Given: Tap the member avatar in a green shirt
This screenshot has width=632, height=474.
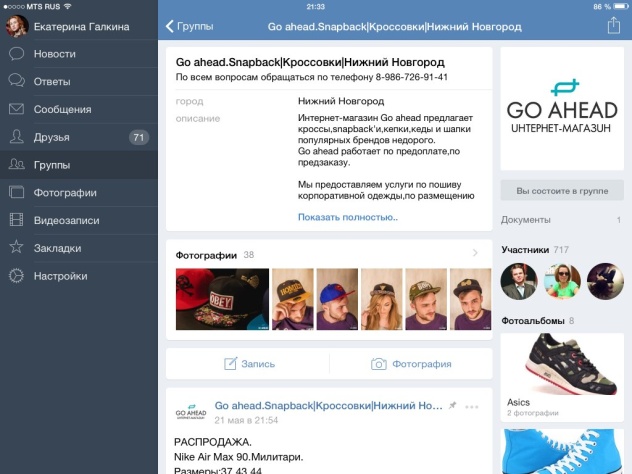Looking at the screenshot, I should (562, 281).
